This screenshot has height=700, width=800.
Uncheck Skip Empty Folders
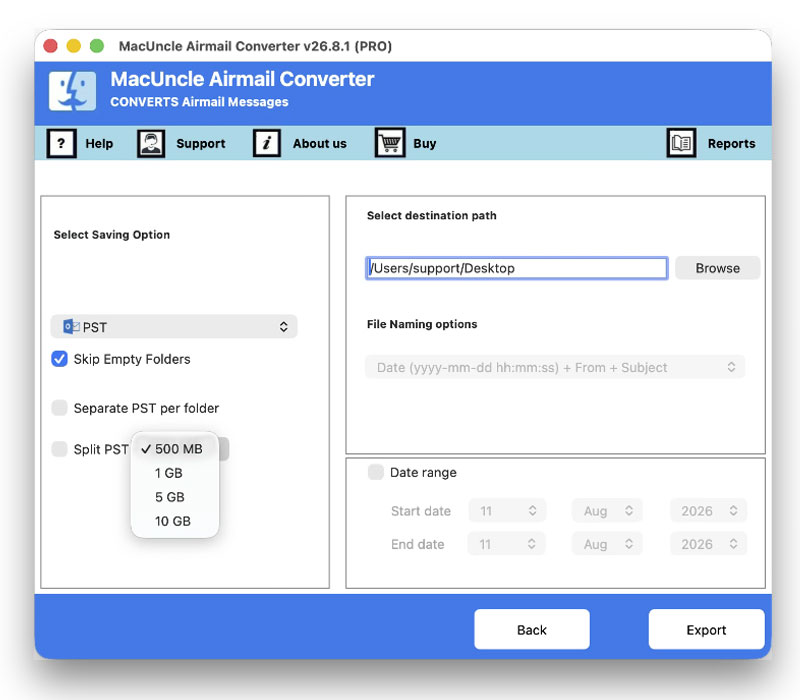[59, 359]
